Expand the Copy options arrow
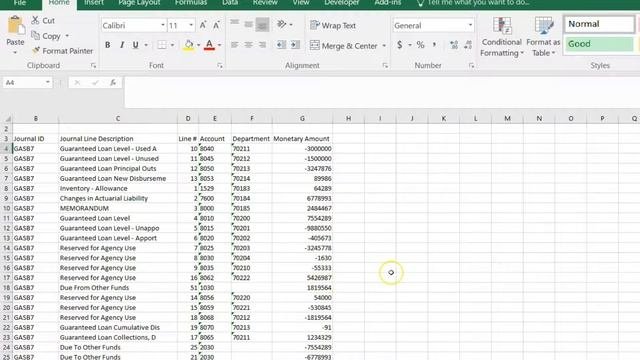 click(67, 36)
